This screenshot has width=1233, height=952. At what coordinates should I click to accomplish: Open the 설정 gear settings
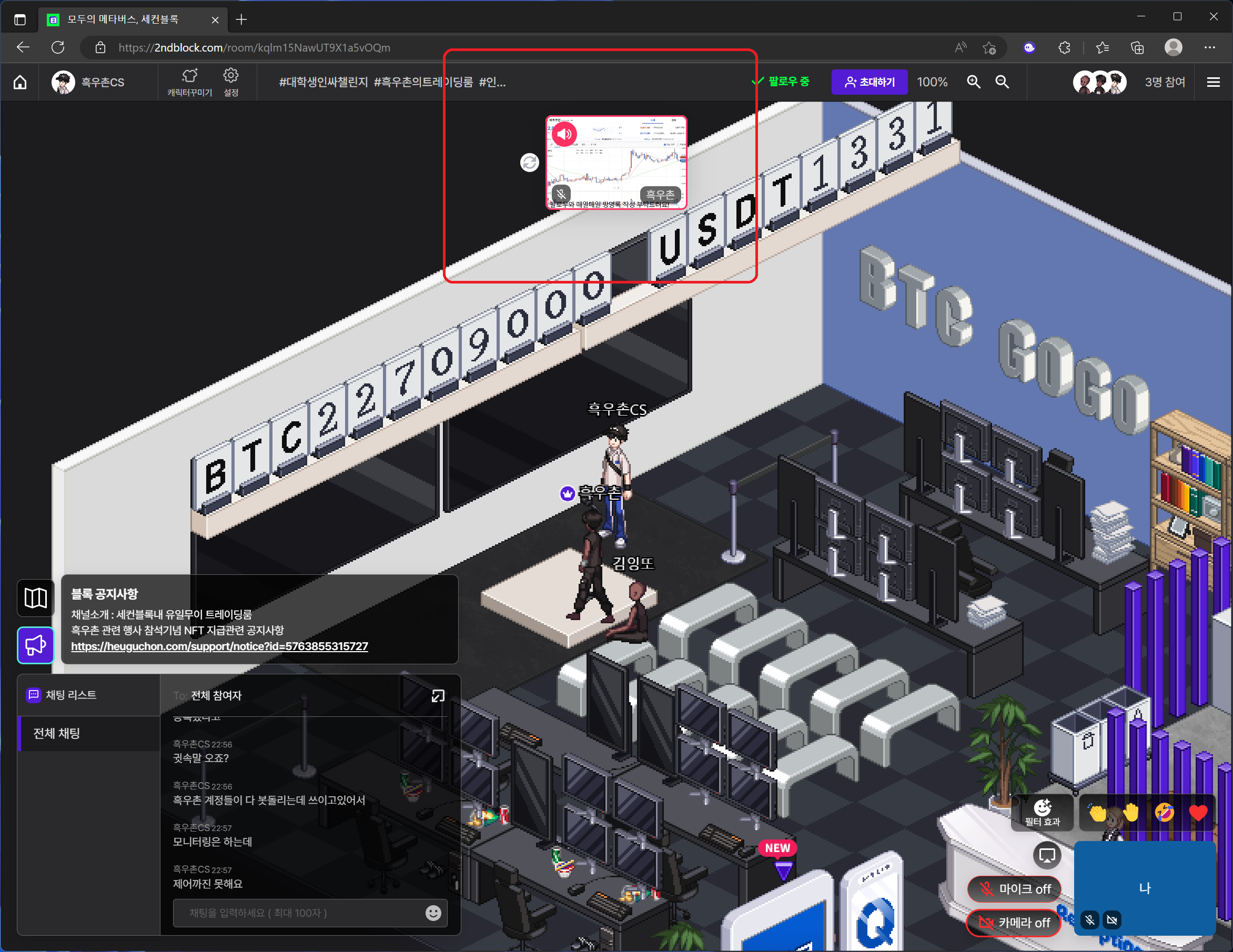coord(231,83)
